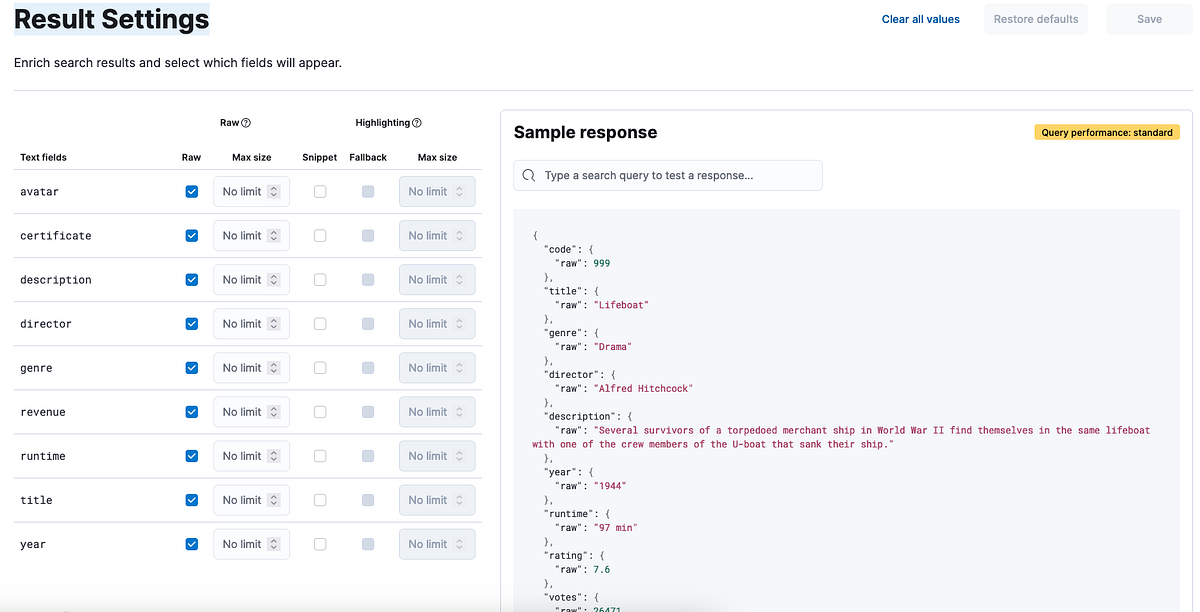Uncheck the Raw checkbox for year
This screenshot has height=612, width=1200.
(x=192, y=544)
